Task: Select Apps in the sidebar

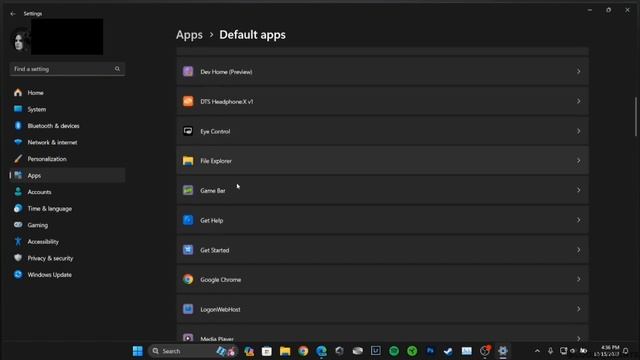Action: pos(67,176)
